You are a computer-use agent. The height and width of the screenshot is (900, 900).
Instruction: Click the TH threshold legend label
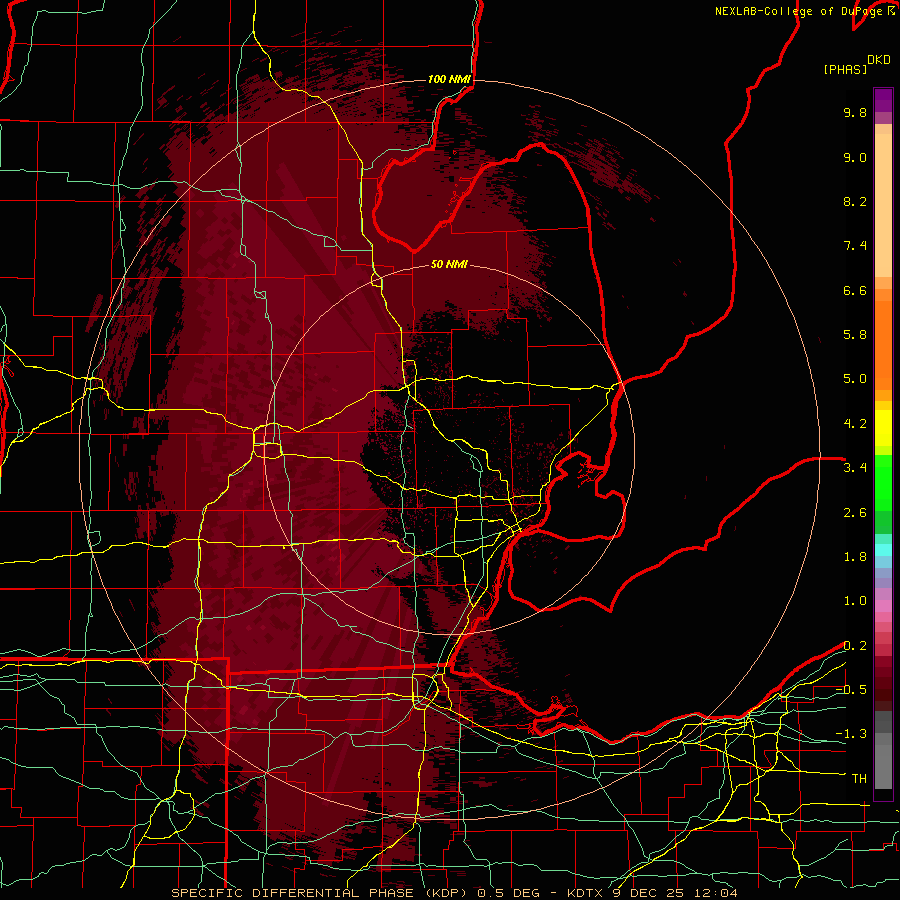pyautogui.click(x=859, y=779)
